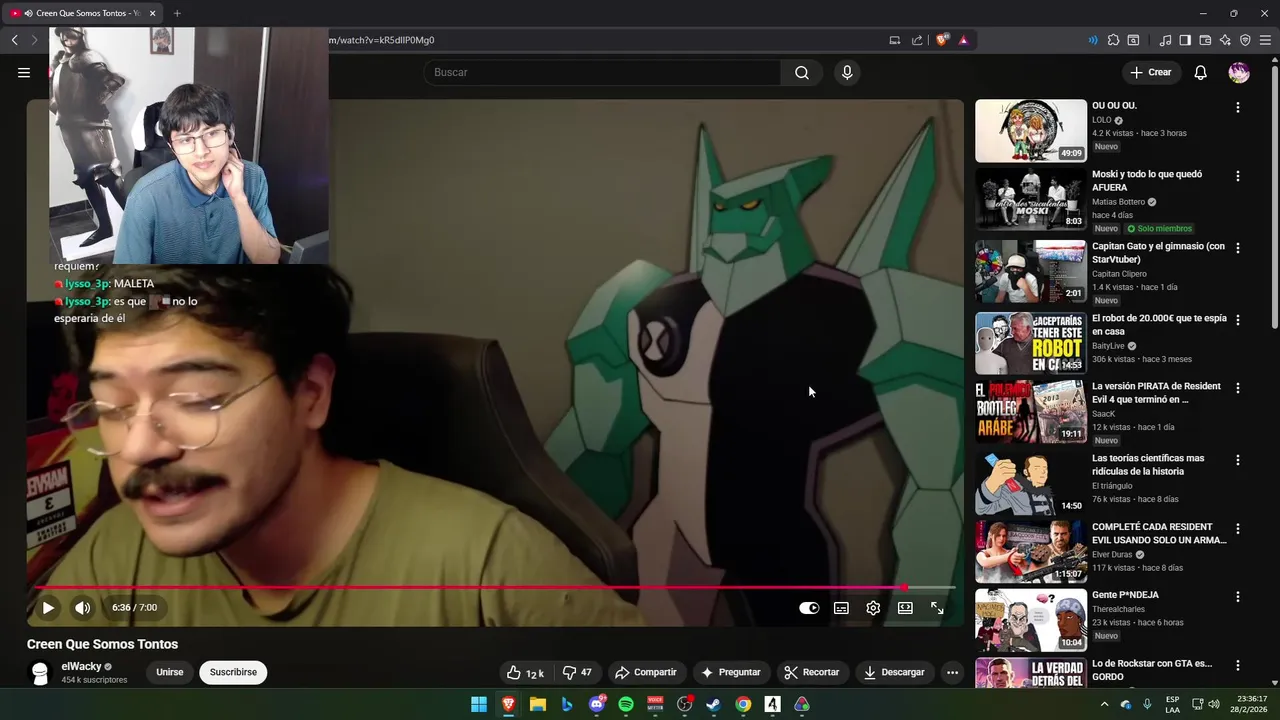Toggle the autoplay switch
Screen dimensions: 1280x720
809,608
